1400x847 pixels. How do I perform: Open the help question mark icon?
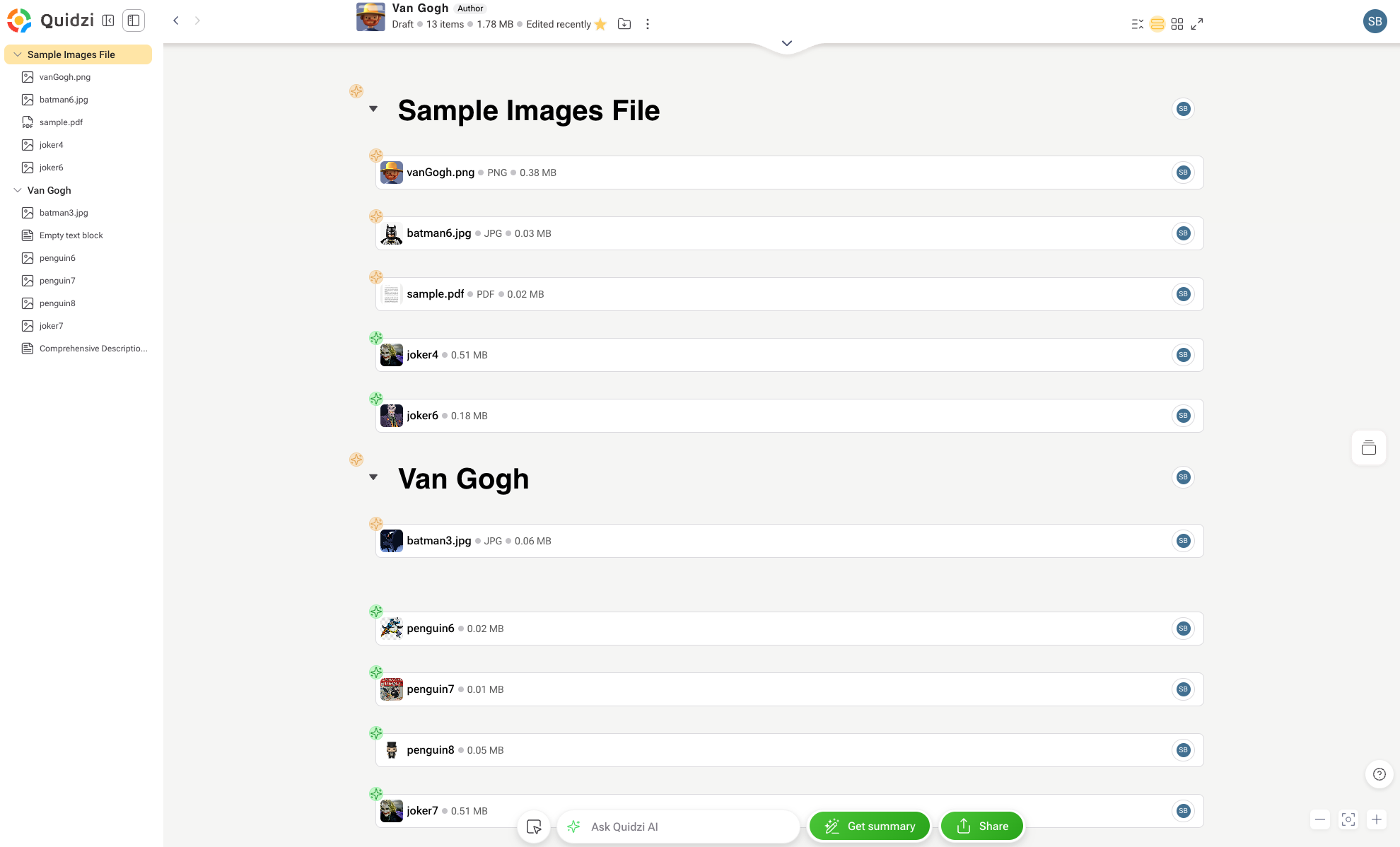1379,774
